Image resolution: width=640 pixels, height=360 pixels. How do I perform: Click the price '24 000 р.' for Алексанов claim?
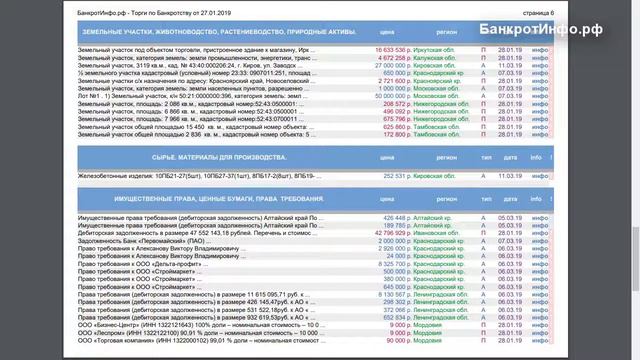pos(399,256)
